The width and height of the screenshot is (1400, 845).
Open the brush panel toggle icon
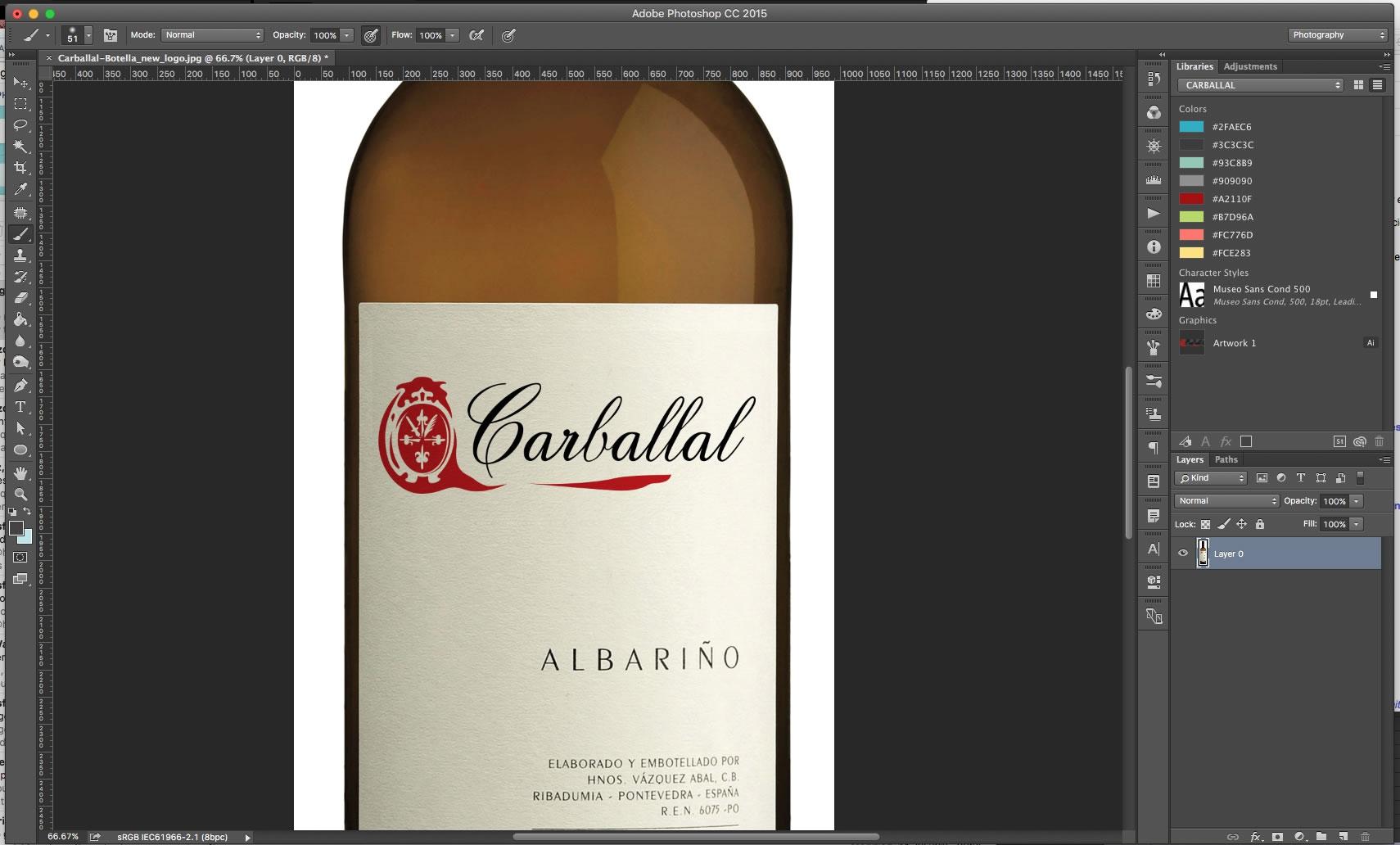(111, 35)
